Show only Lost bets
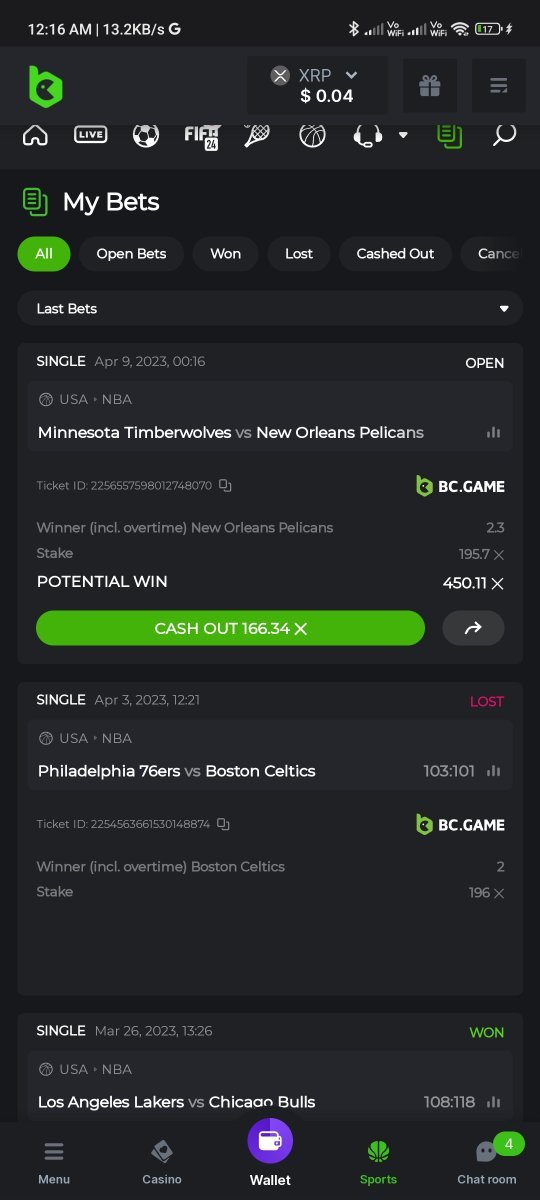 (x=299, y=254)
